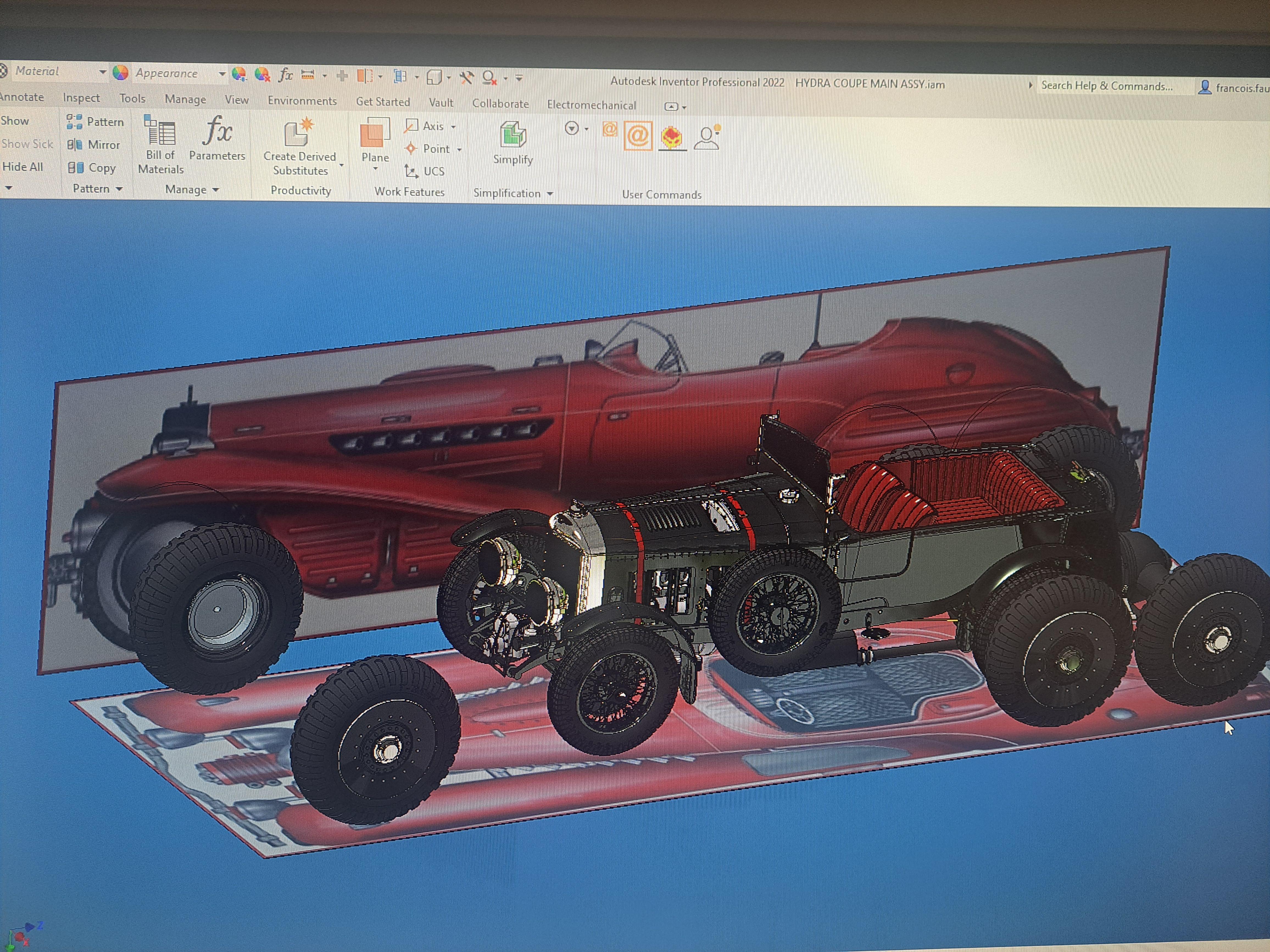Screen dimensions: 1270x952
Task: Switch to the Annotate ribbon tab
Action: pyautogui.click(x=22, y=97)
